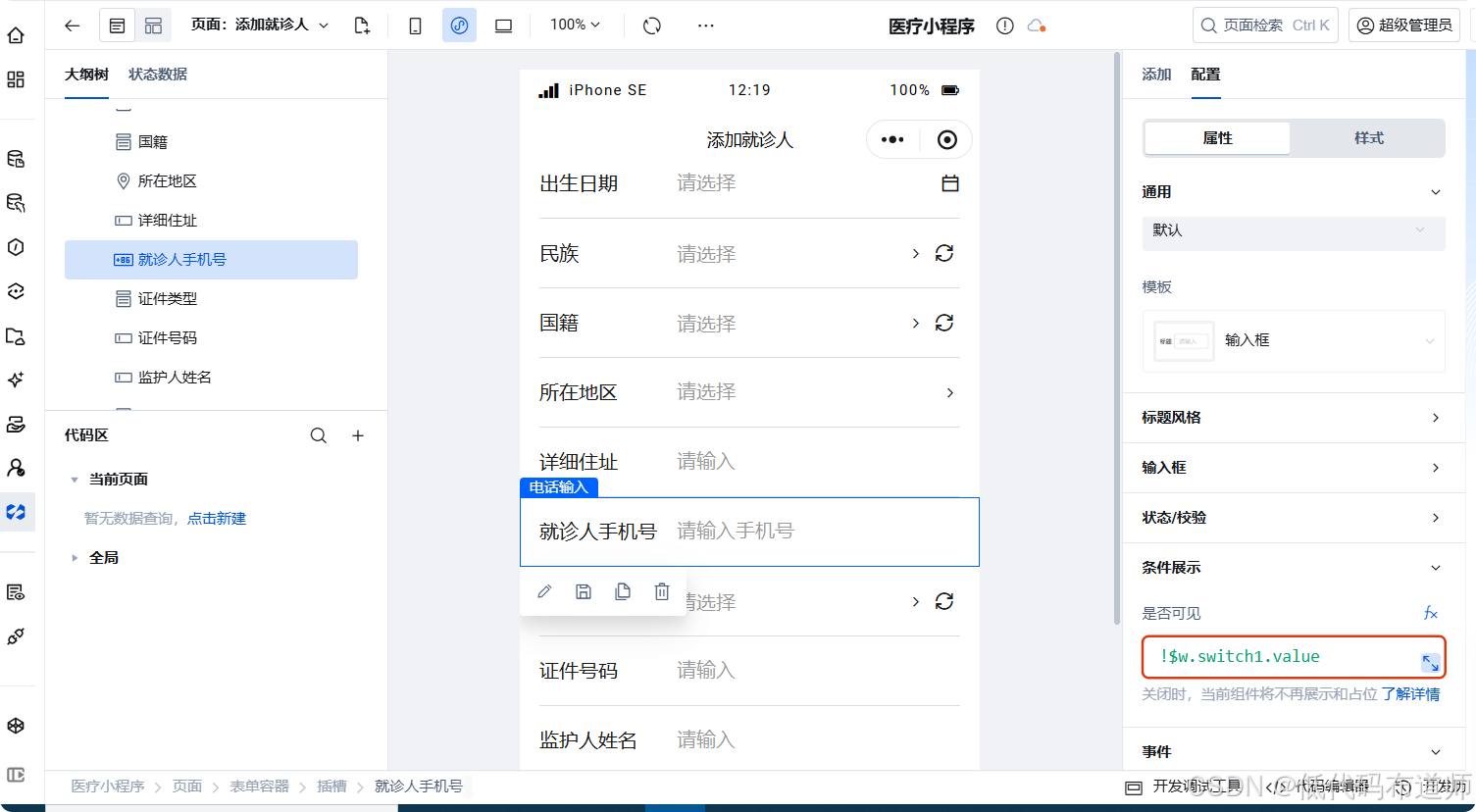Image resolution: width=1476 pixels, height=812 pixels.
Task: Expand the 标题风格 settings section
Action: coord(1293,418)
